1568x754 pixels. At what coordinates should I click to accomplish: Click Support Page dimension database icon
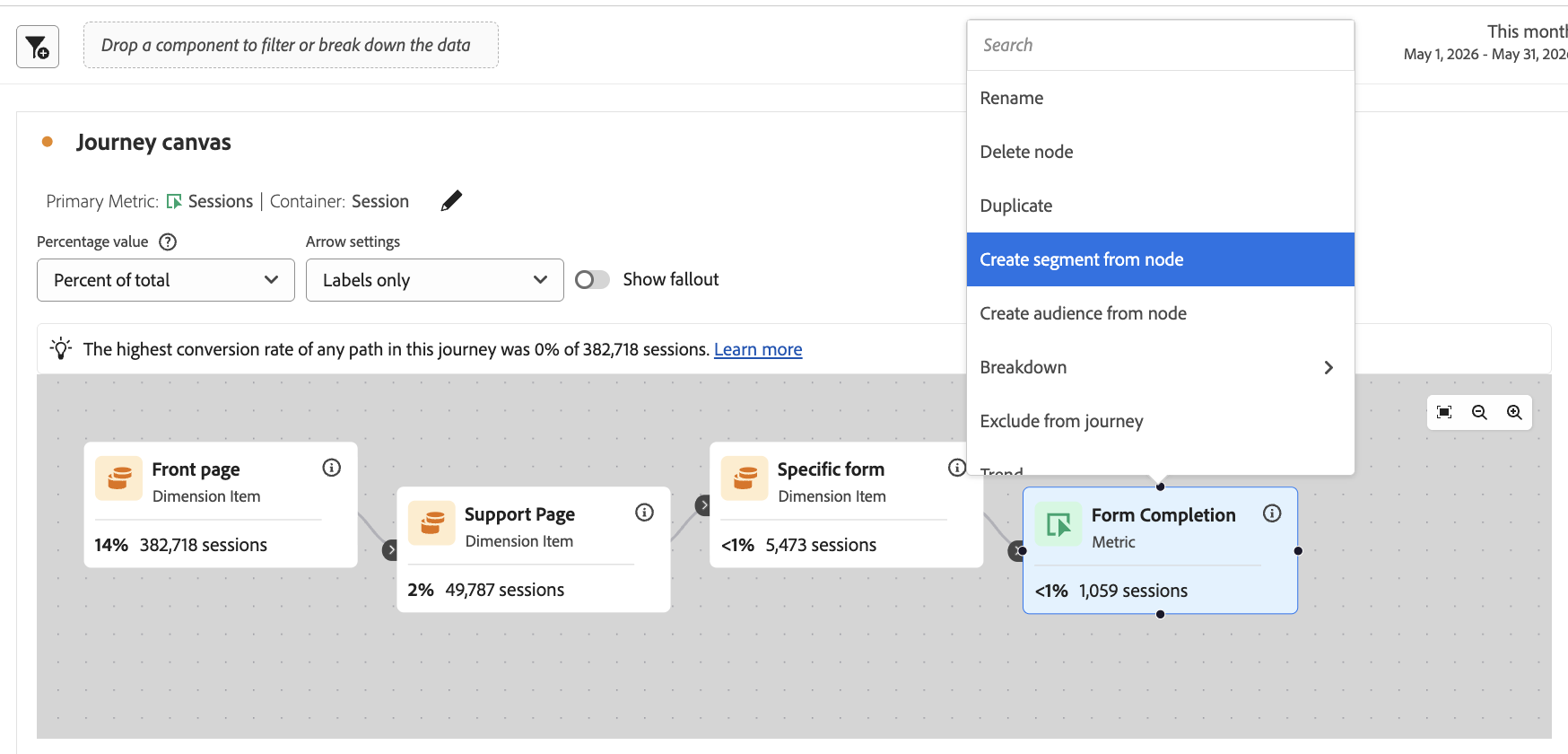click(x=431, y=522)
